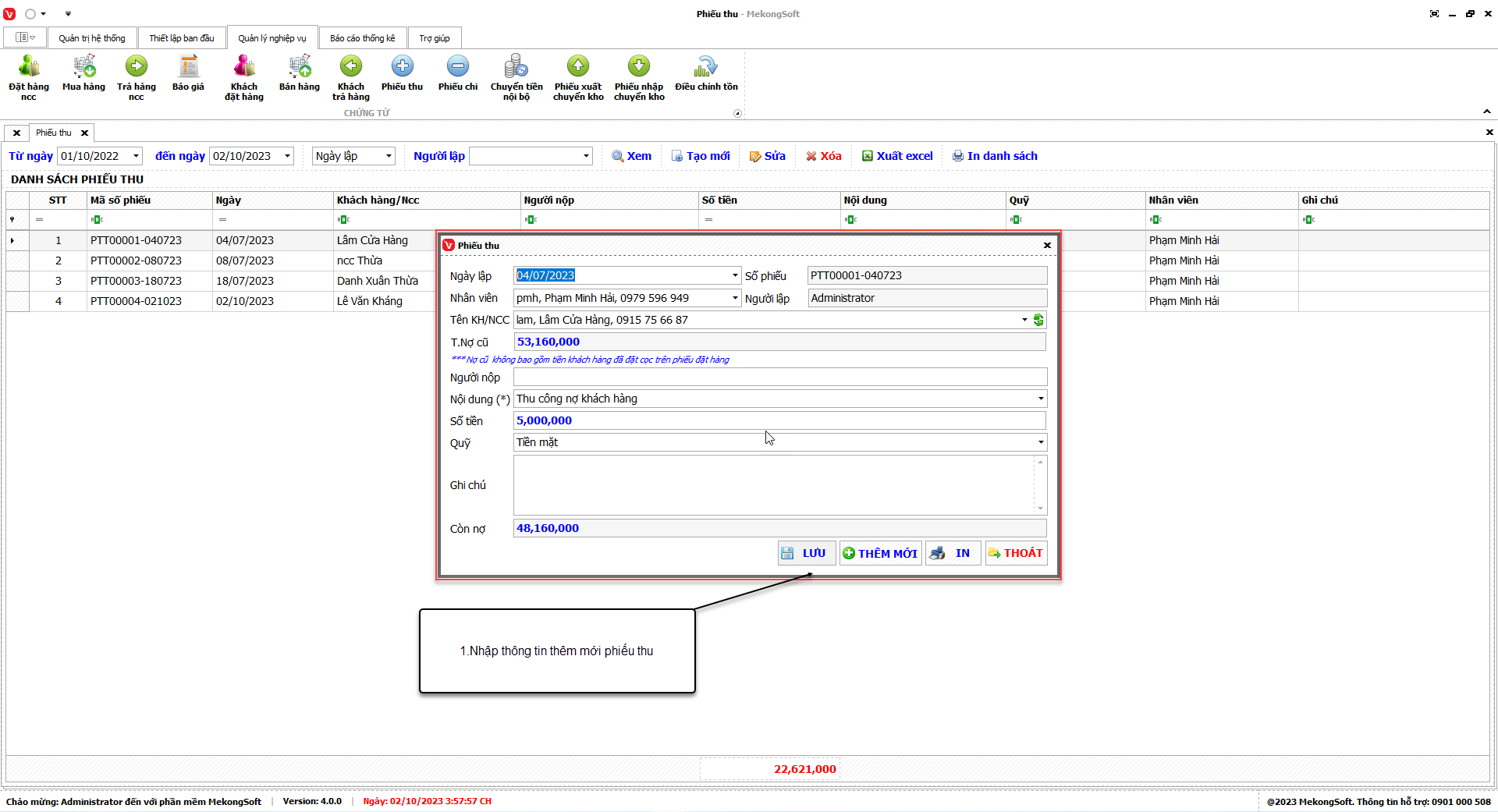Export the list with Xuất excel
The height and width of the screenshot is (812, 1498).
coord(897,156)
